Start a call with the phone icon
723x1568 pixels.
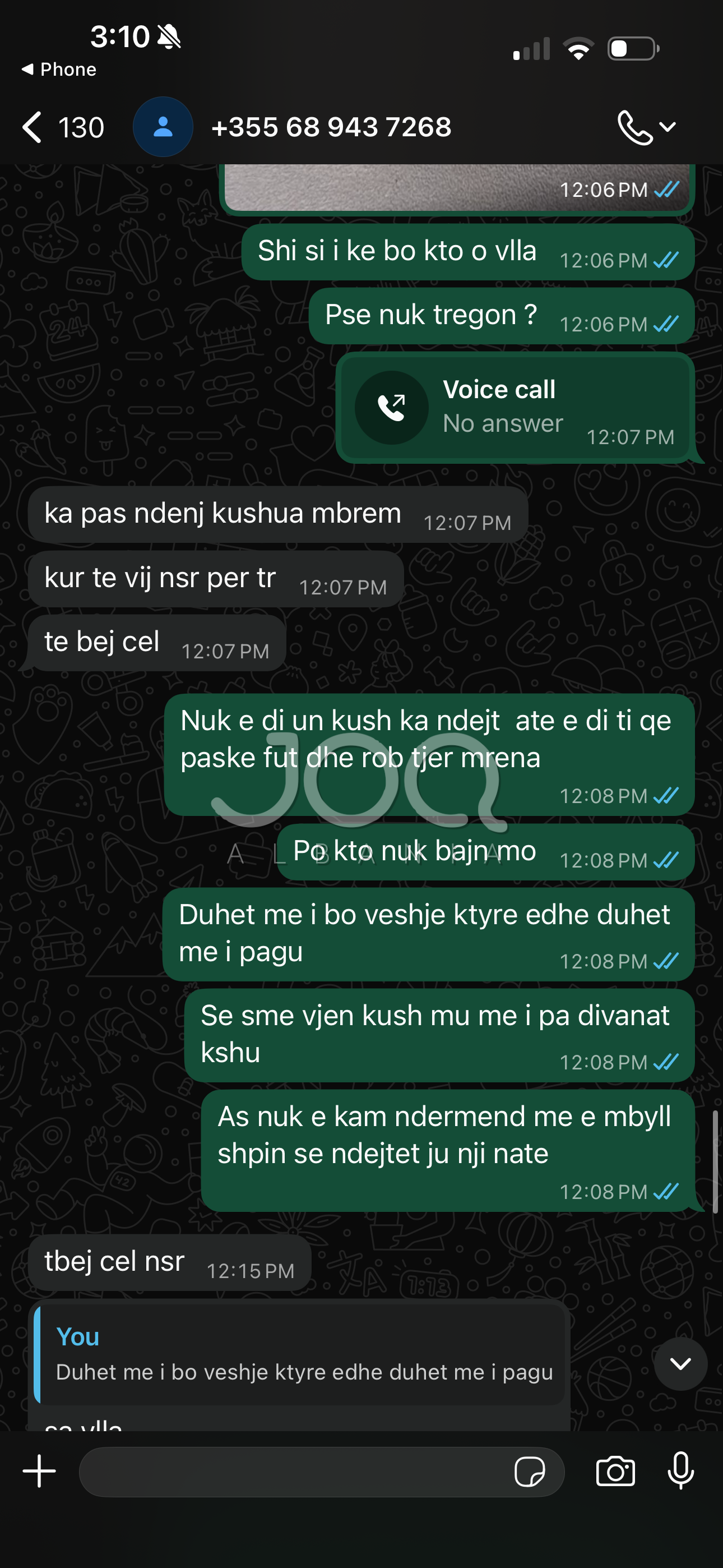tap(634, 127)
